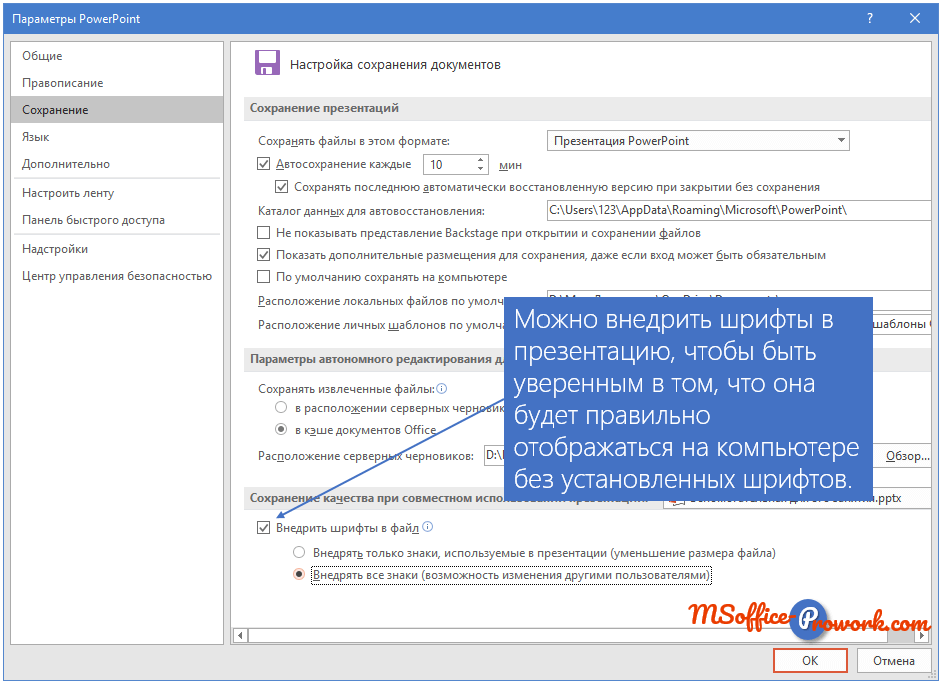This screenshot has width=942, height=684.
Task: Open Панель быстрого доступа category
Action: (x=117, y=220)
